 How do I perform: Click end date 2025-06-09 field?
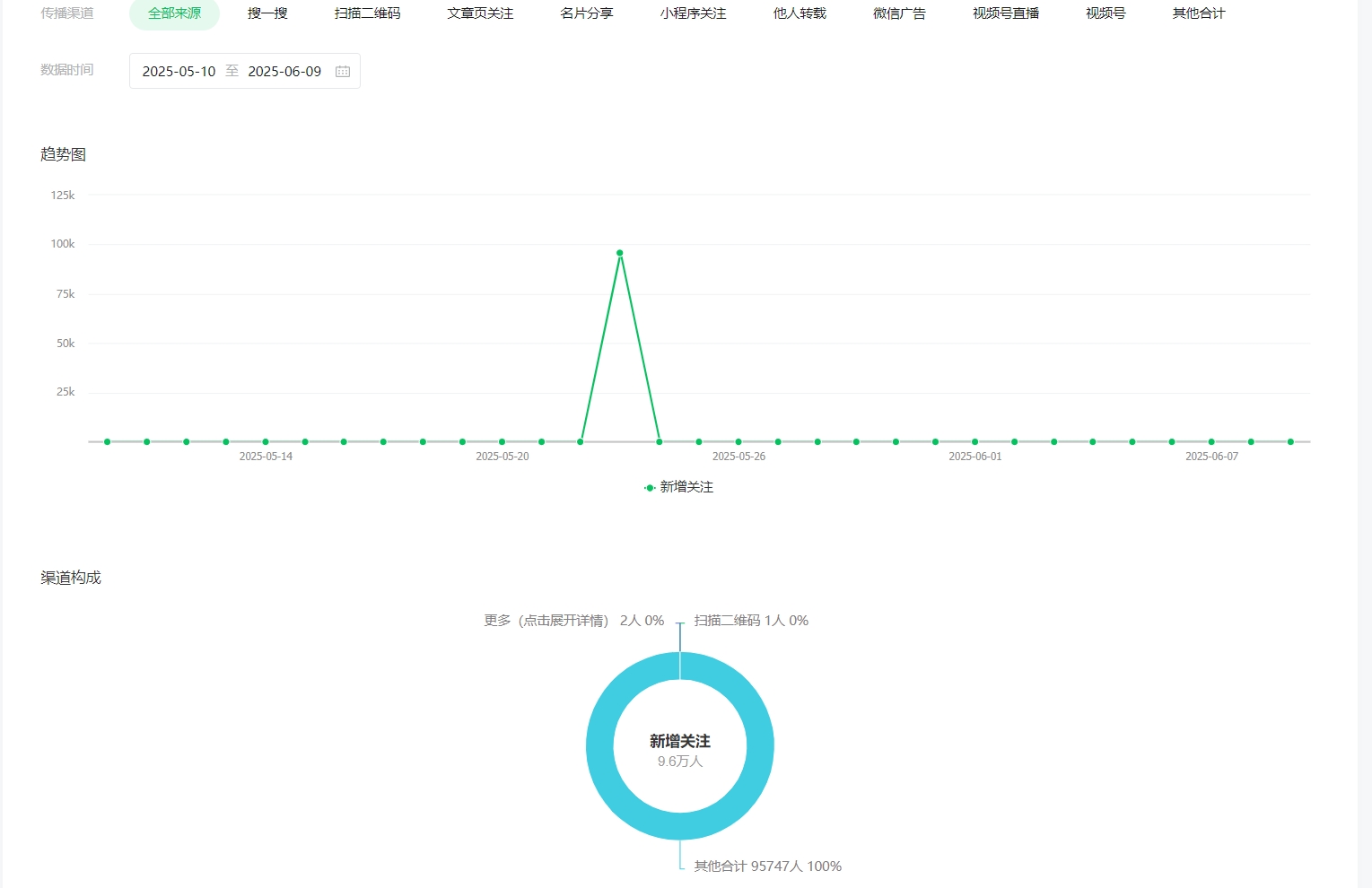284,72
